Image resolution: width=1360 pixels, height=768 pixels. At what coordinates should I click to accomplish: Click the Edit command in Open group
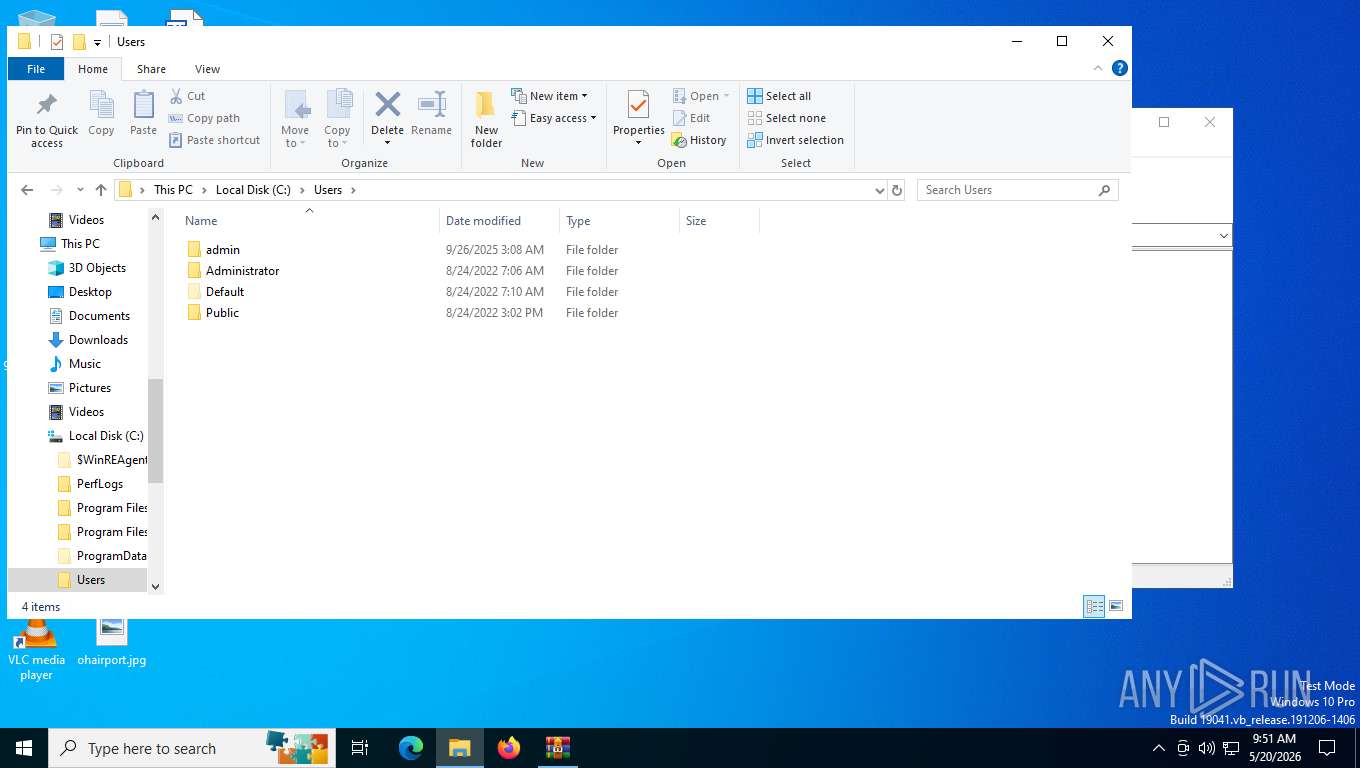click(691, 118)
